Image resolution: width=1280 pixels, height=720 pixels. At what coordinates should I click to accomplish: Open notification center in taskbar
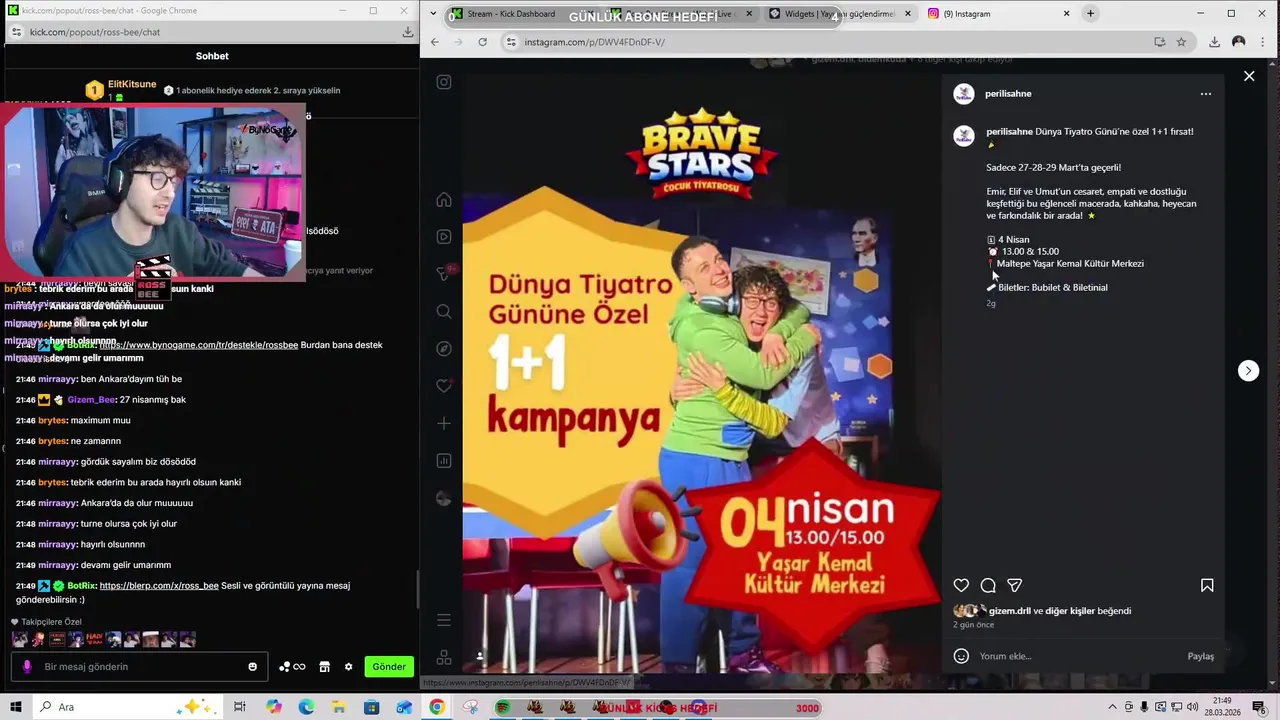1259,707
